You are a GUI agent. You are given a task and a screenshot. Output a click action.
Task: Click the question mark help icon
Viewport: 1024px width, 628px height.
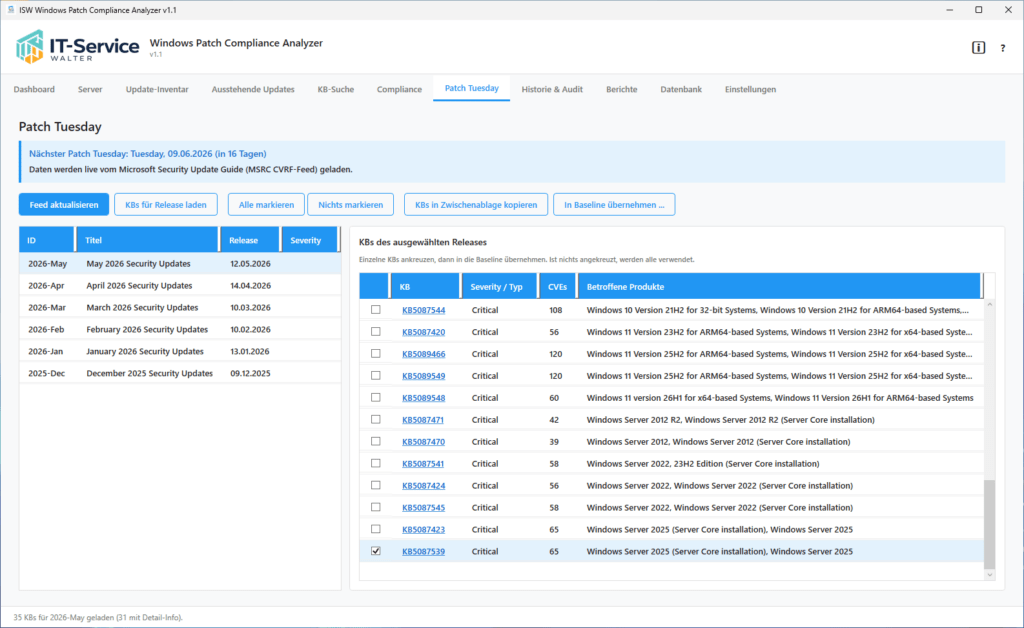click(x=1002, y=48)
